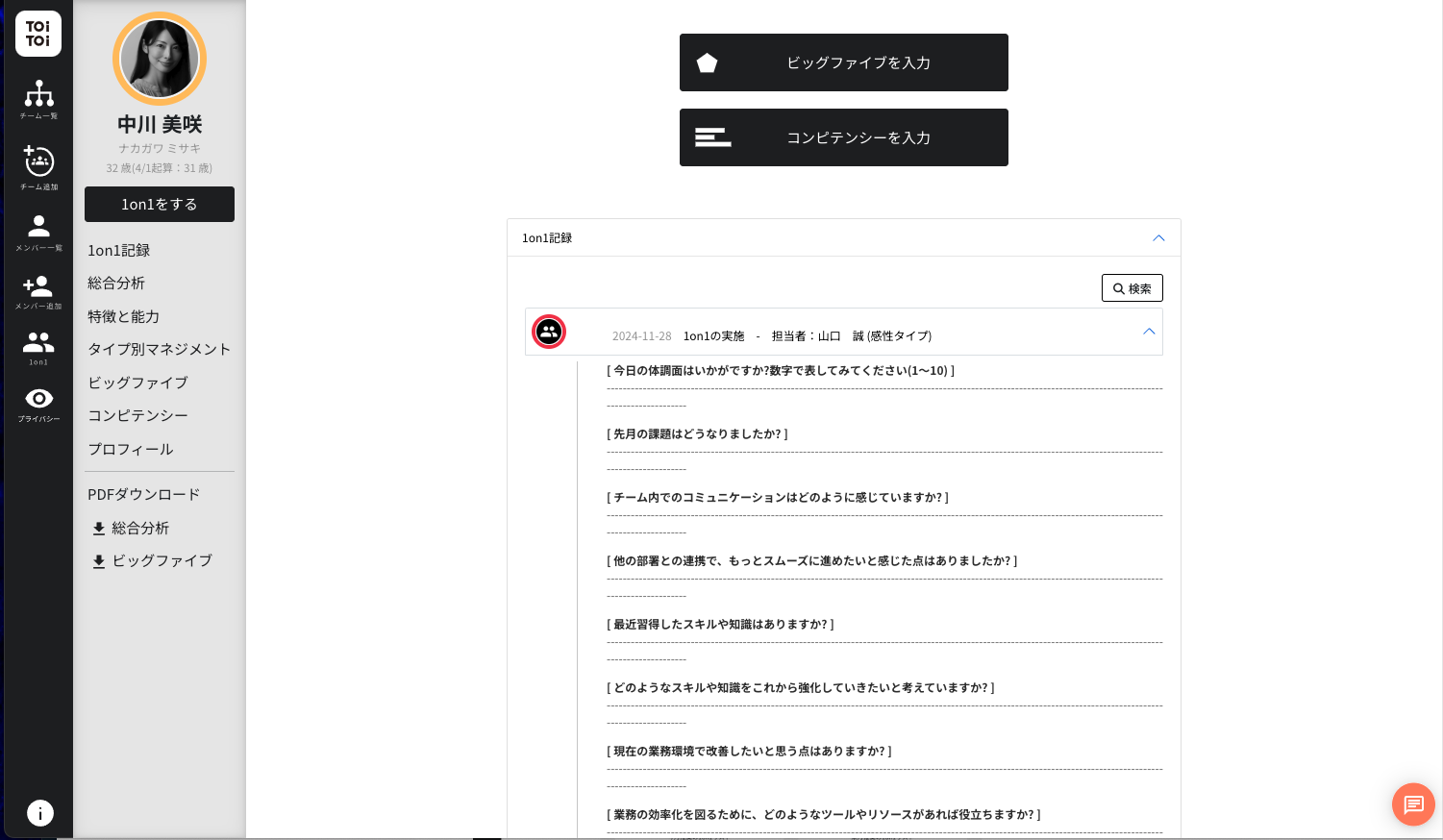Viewport: 1443px width, 840px height.
Task: Click the profile photo of 中川 美咲
Action: pos(160,59)
